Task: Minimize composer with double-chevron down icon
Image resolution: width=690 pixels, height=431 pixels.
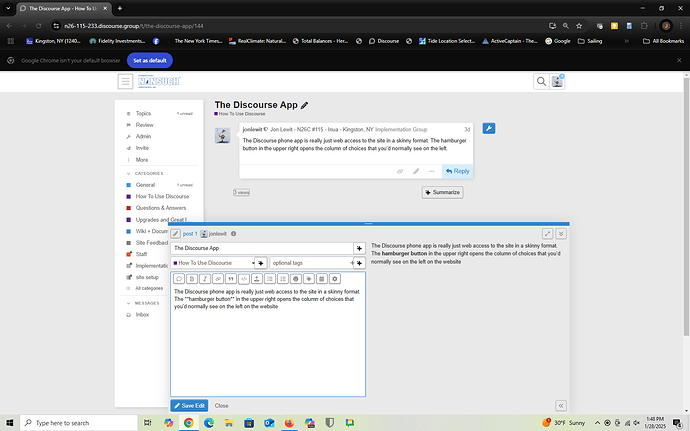Action: 561,234
